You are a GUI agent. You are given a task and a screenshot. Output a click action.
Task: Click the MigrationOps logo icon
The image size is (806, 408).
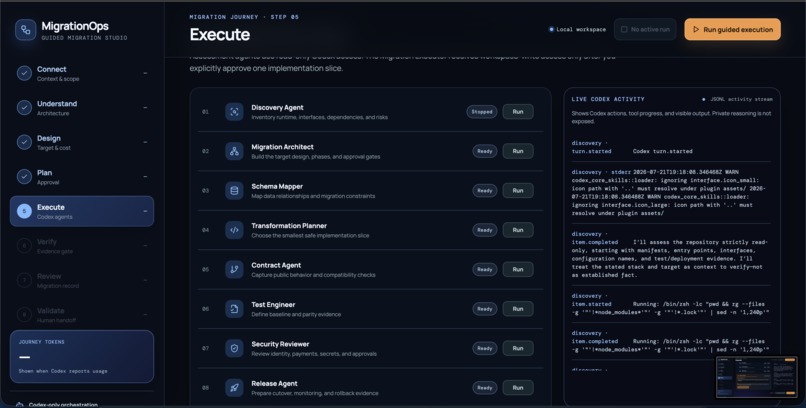coord(25,30)
